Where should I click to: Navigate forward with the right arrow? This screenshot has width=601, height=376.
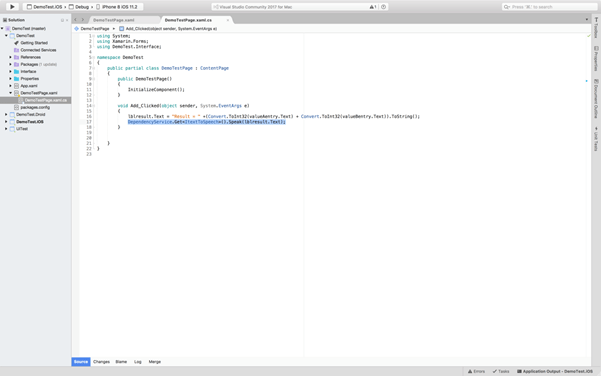pos(82,20)
